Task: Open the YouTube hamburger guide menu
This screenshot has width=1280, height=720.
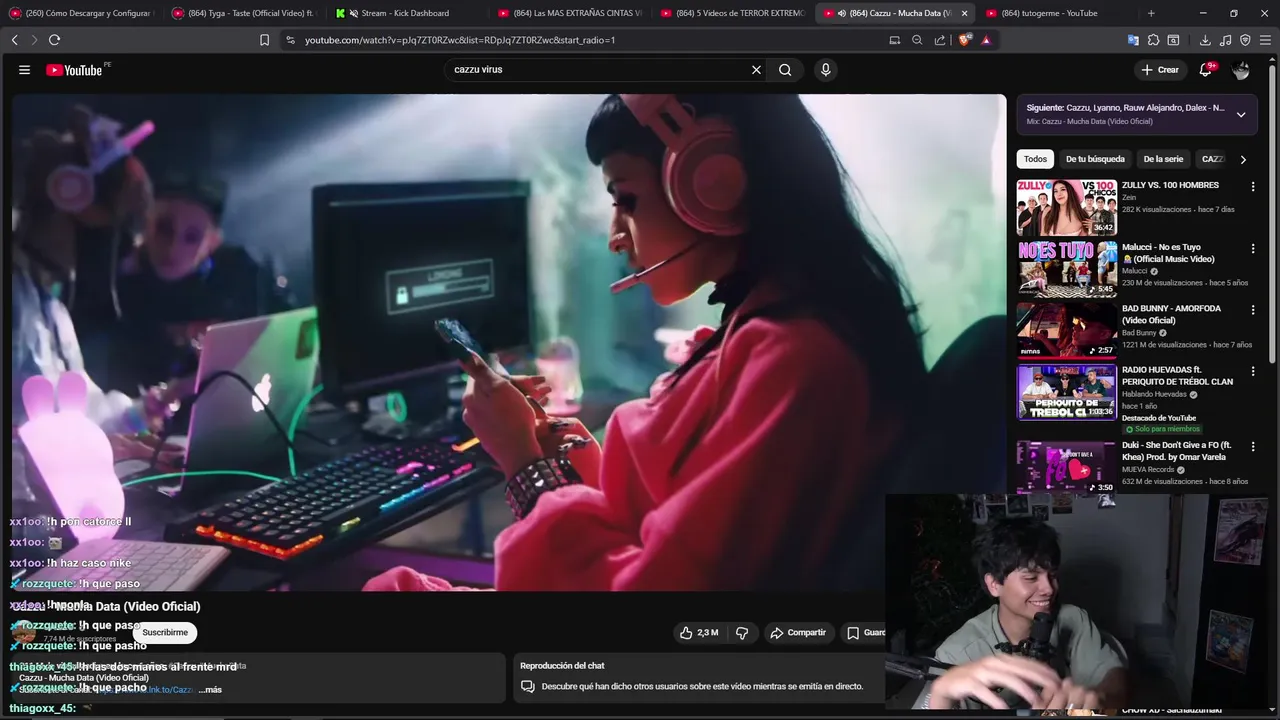Action: pyautogui.click(x=24, y=70)
